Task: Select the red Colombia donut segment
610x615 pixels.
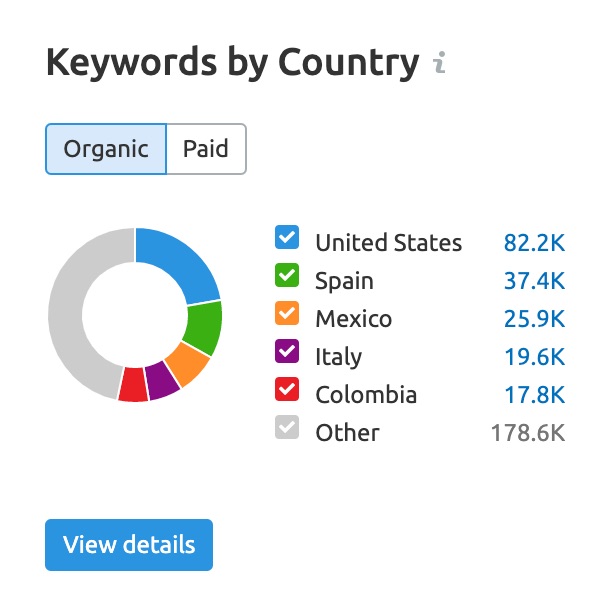Action: pyautogui.click(x=133, y=385)
